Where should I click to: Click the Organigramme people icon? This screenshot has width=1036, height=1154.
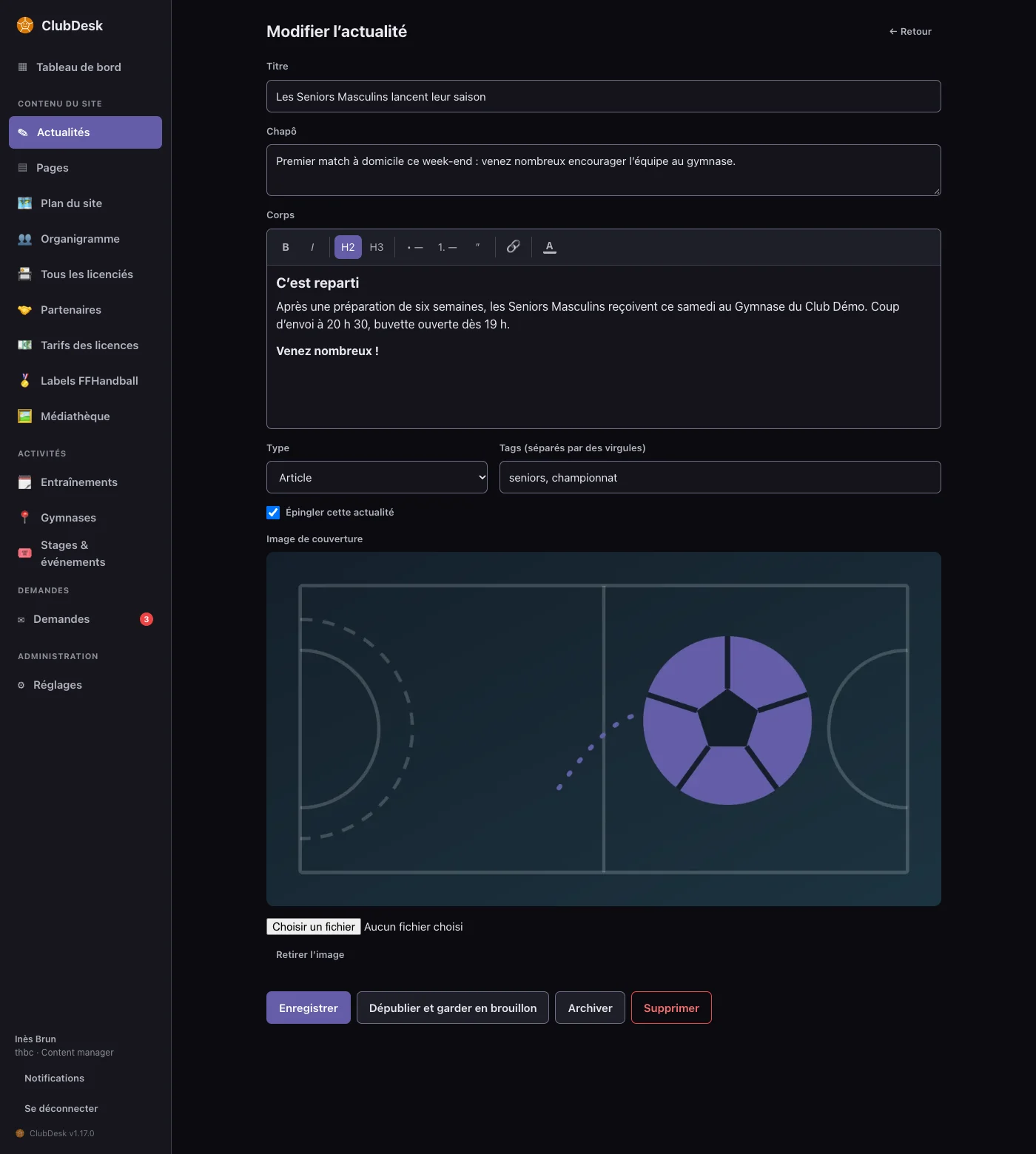coord(25,239)
